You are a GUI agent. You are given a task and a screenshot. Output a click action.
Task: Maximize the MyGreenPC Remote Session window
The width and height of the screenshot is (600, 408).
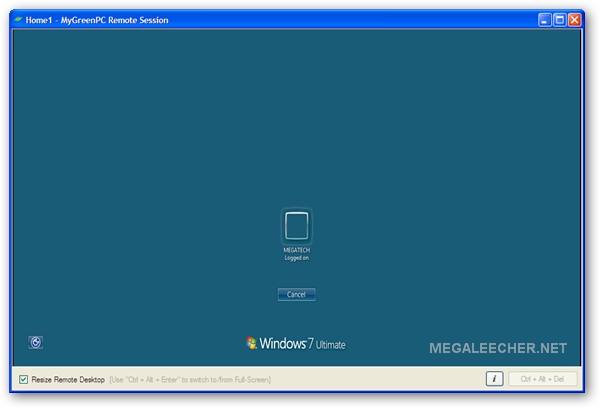[x=559, y=20]
